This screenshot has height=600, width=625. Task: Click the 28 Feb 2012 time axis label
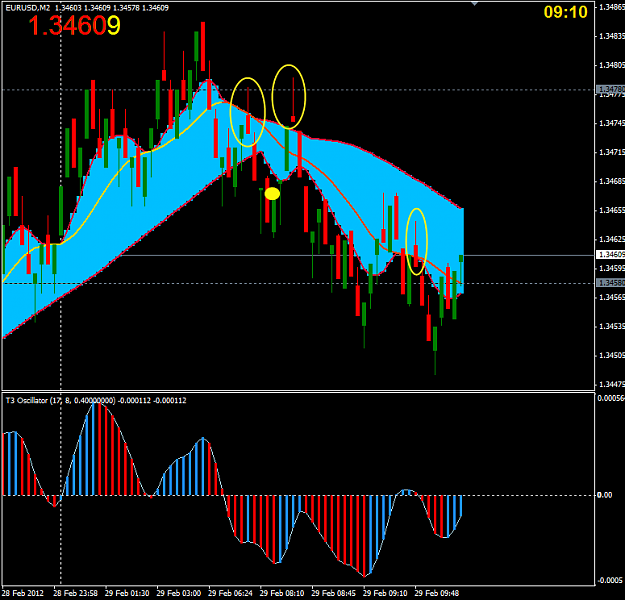tap(22, 593)
